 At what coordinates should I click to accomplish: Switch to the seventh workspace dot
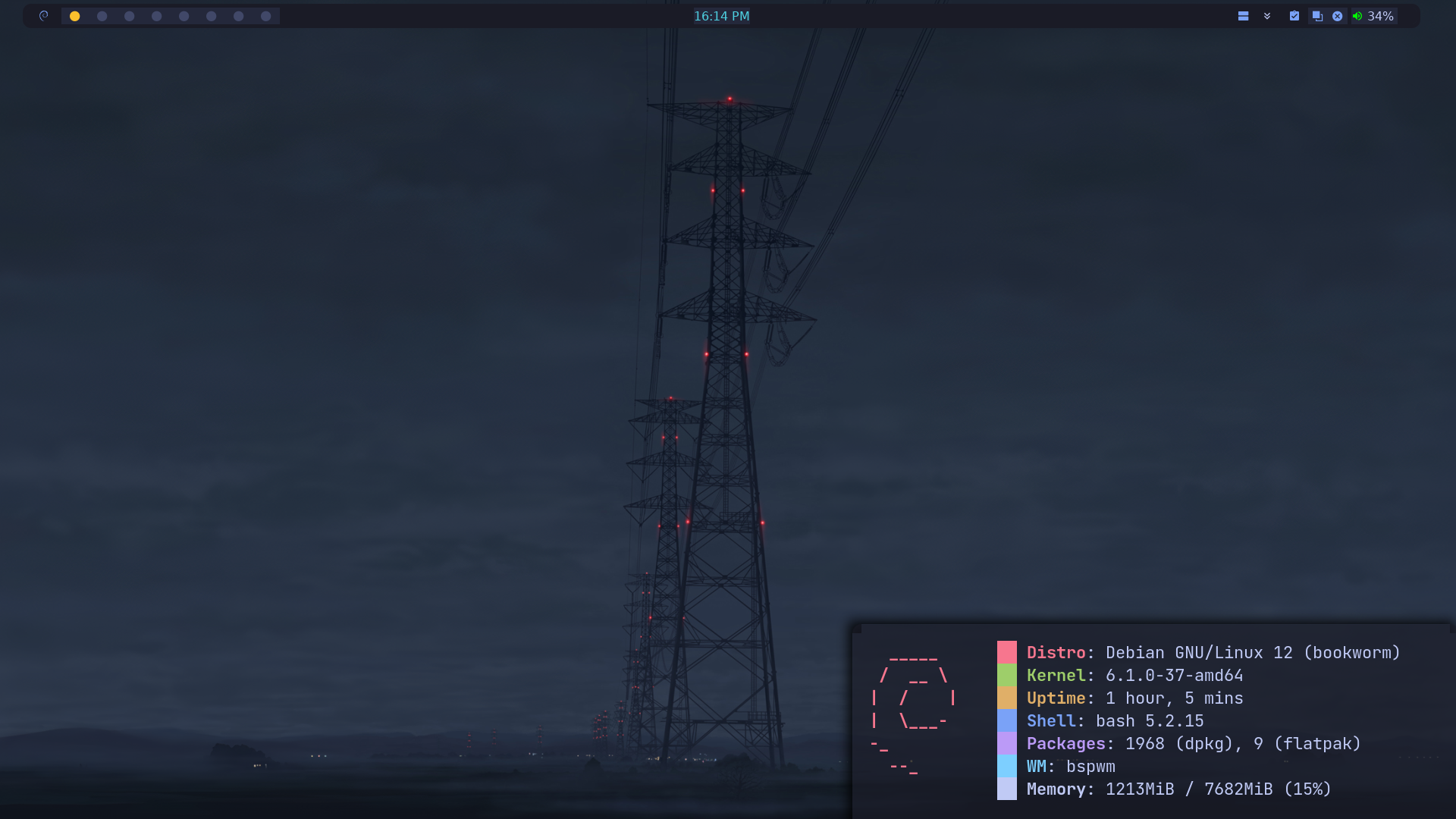click(x=239, y=16)
